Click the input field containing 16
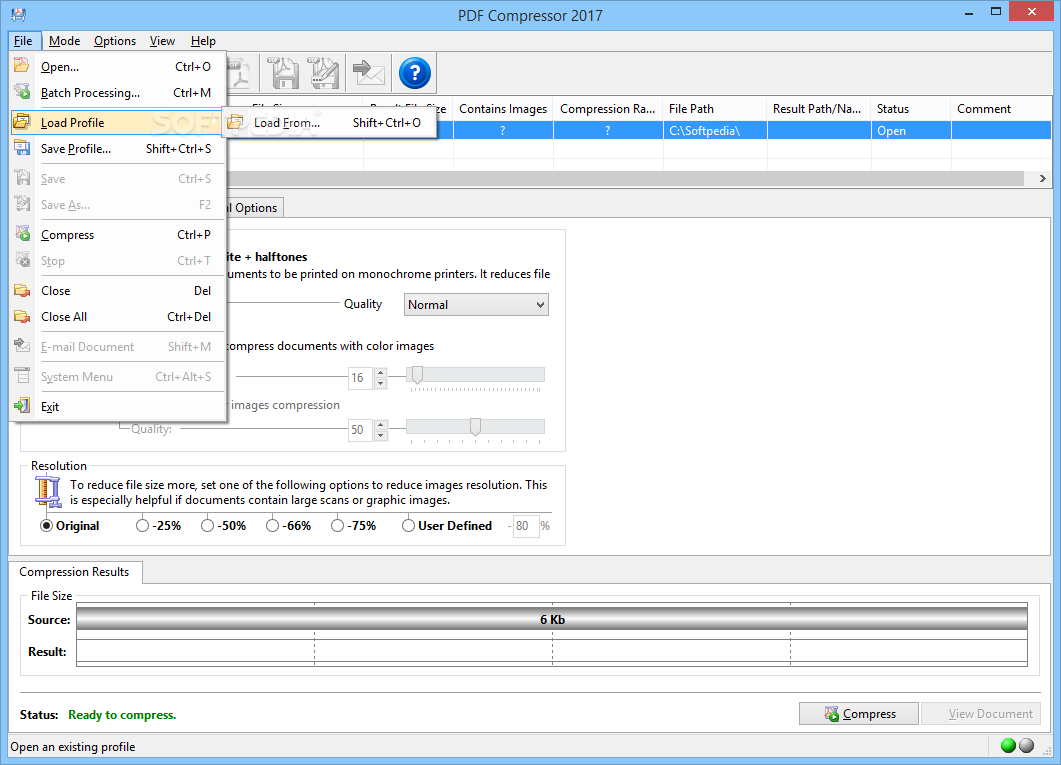 (360, 377)
